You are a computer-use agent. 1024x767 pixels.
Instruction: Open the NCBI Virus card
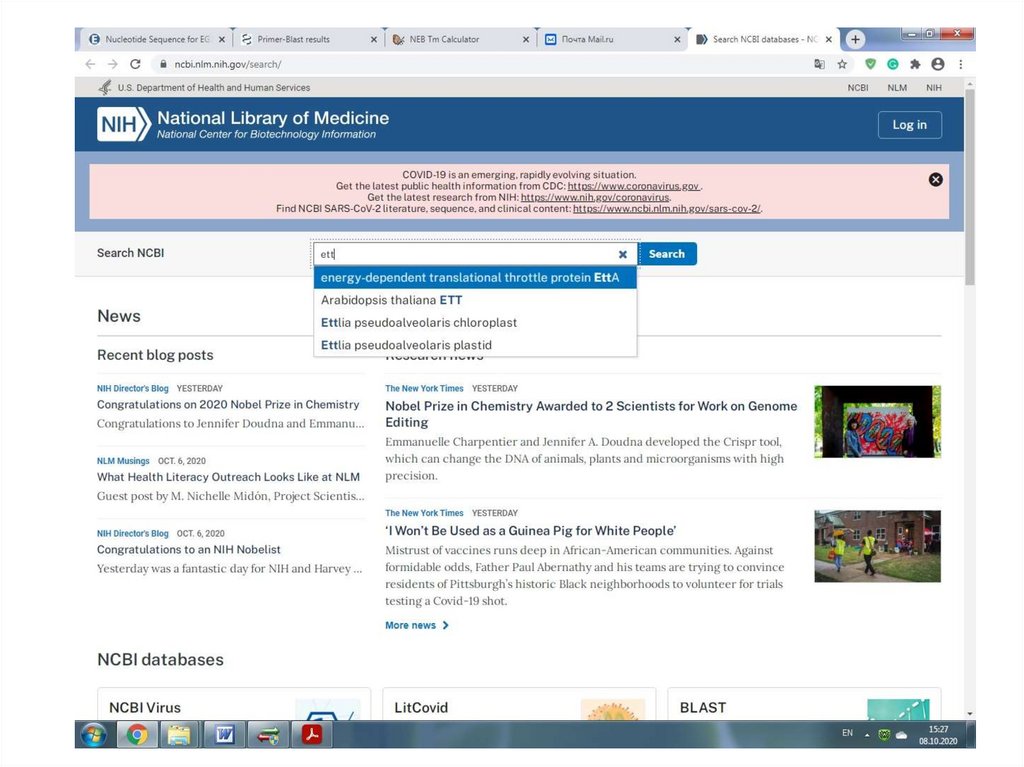point(234,704)
